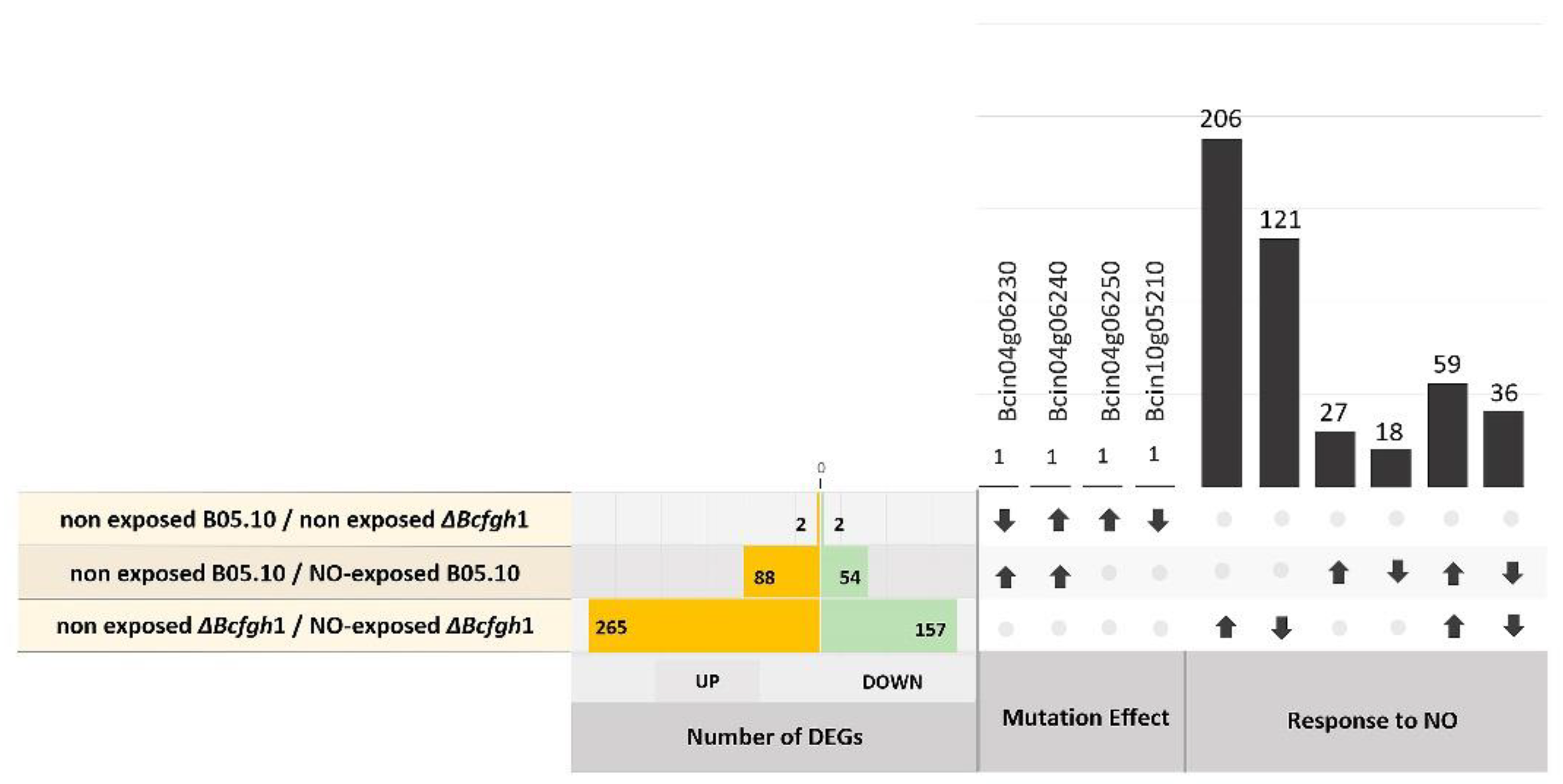
Task: Click the down arrow beneath Bcin10g05210
Action: click(x=1157, y=521)
